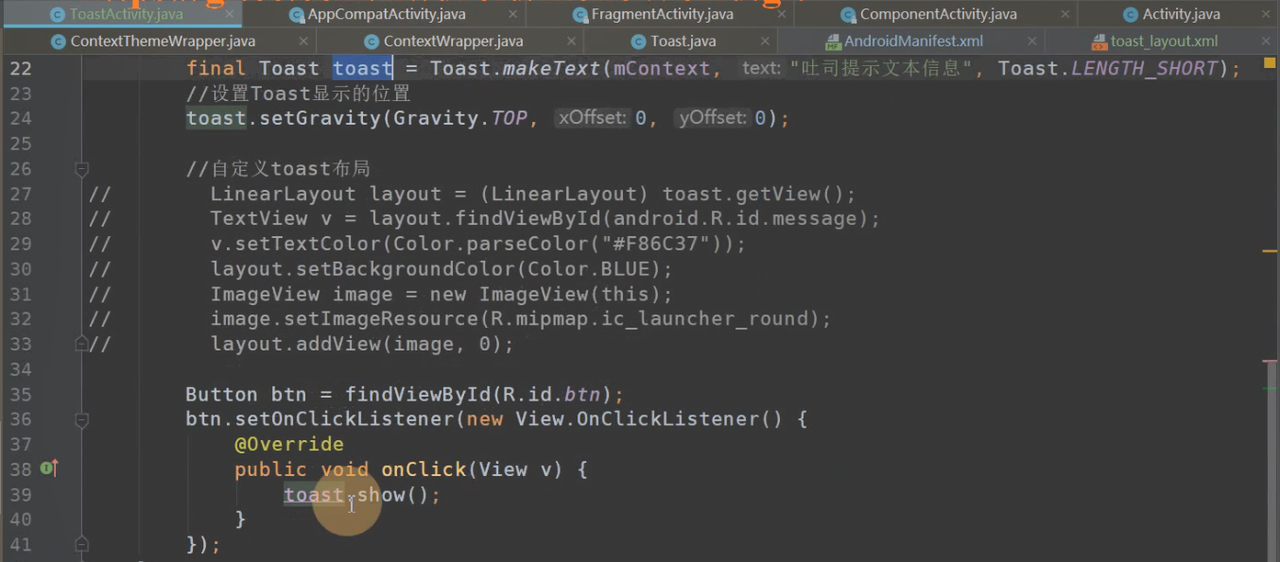Click the "yOffset:" parameter hint on line 24
This screenshot has width=1280, height=562.
[713, 118]
